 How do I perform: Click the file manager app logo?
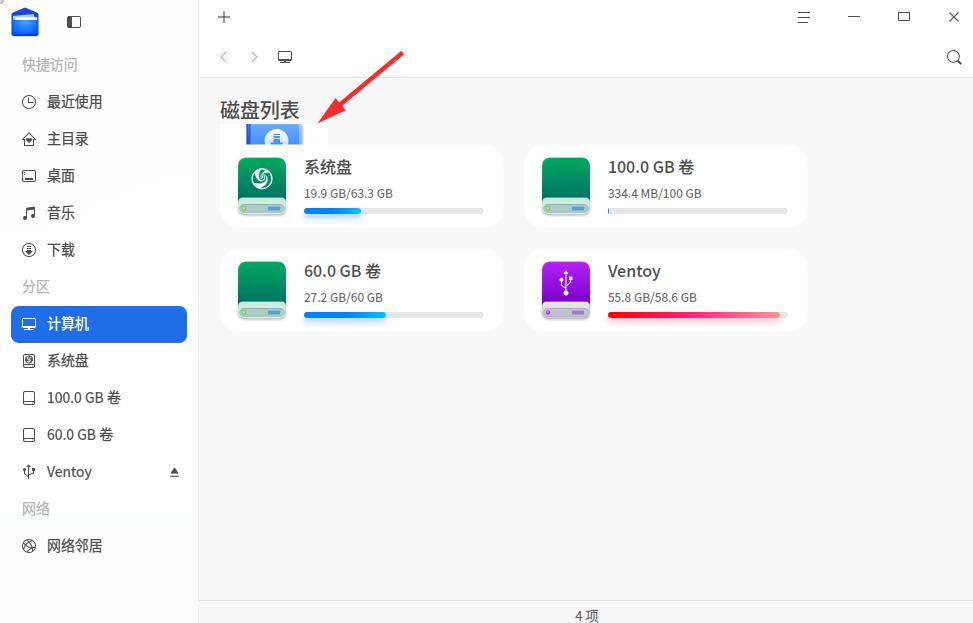pyautogui.click(x=25, y=22)
